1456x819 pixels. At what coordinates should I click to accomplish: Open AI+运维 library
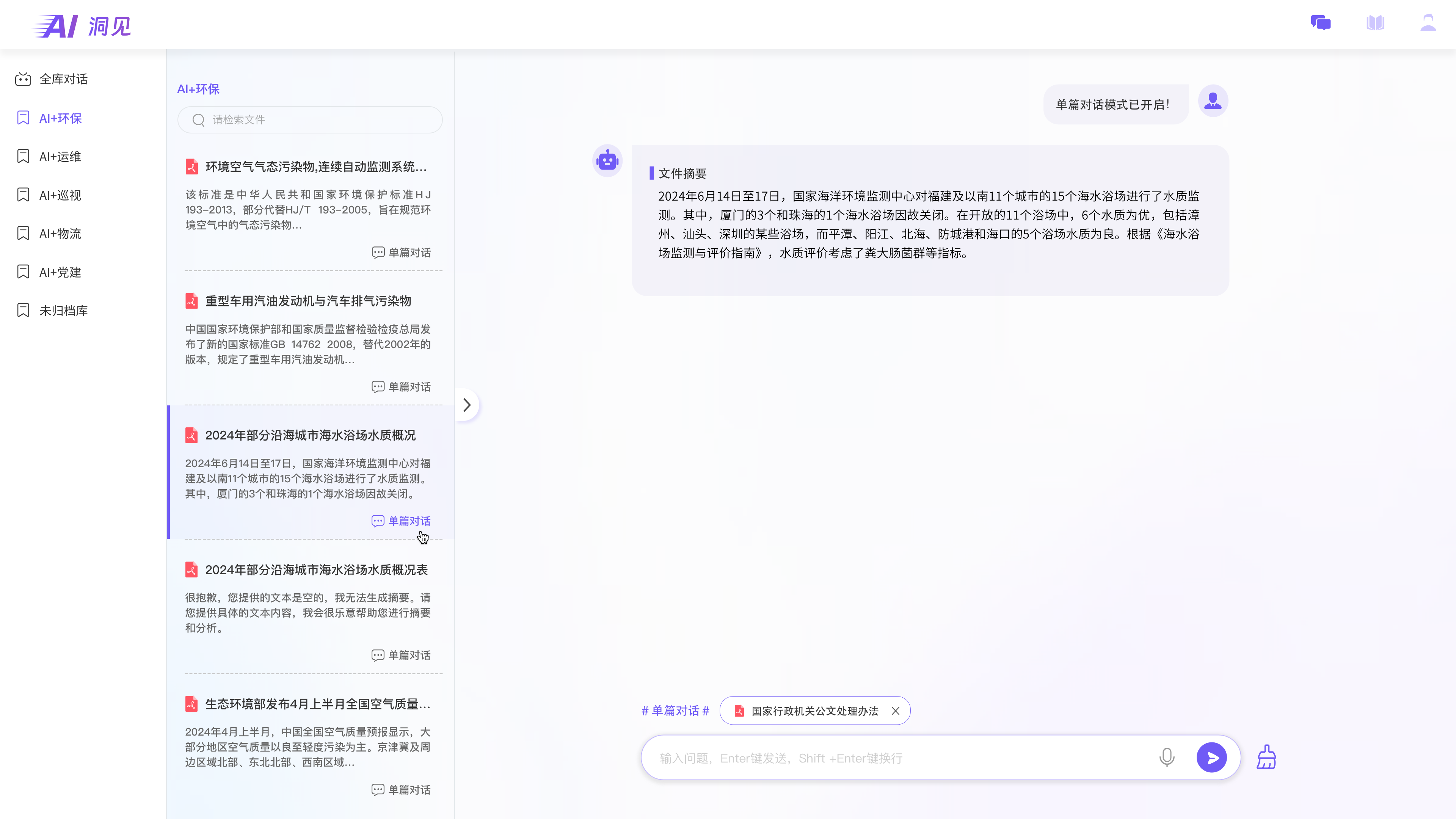click(60, 157)
